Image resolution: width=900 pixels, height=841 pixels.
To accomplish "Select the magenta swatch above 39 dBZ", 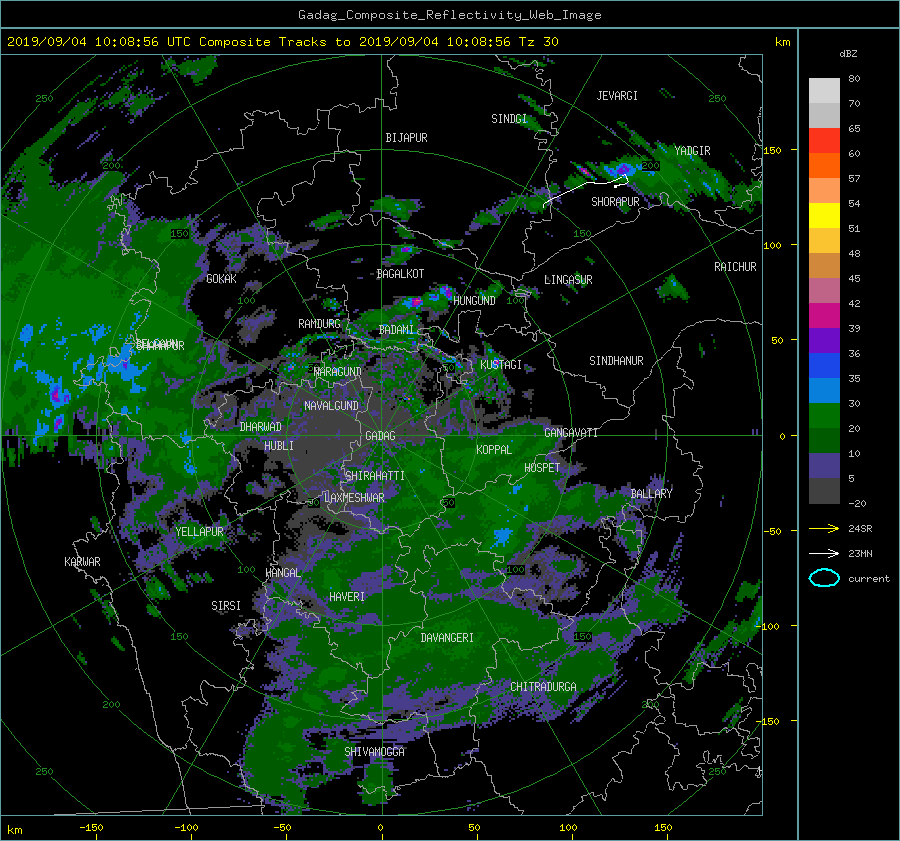I will 824,315.
